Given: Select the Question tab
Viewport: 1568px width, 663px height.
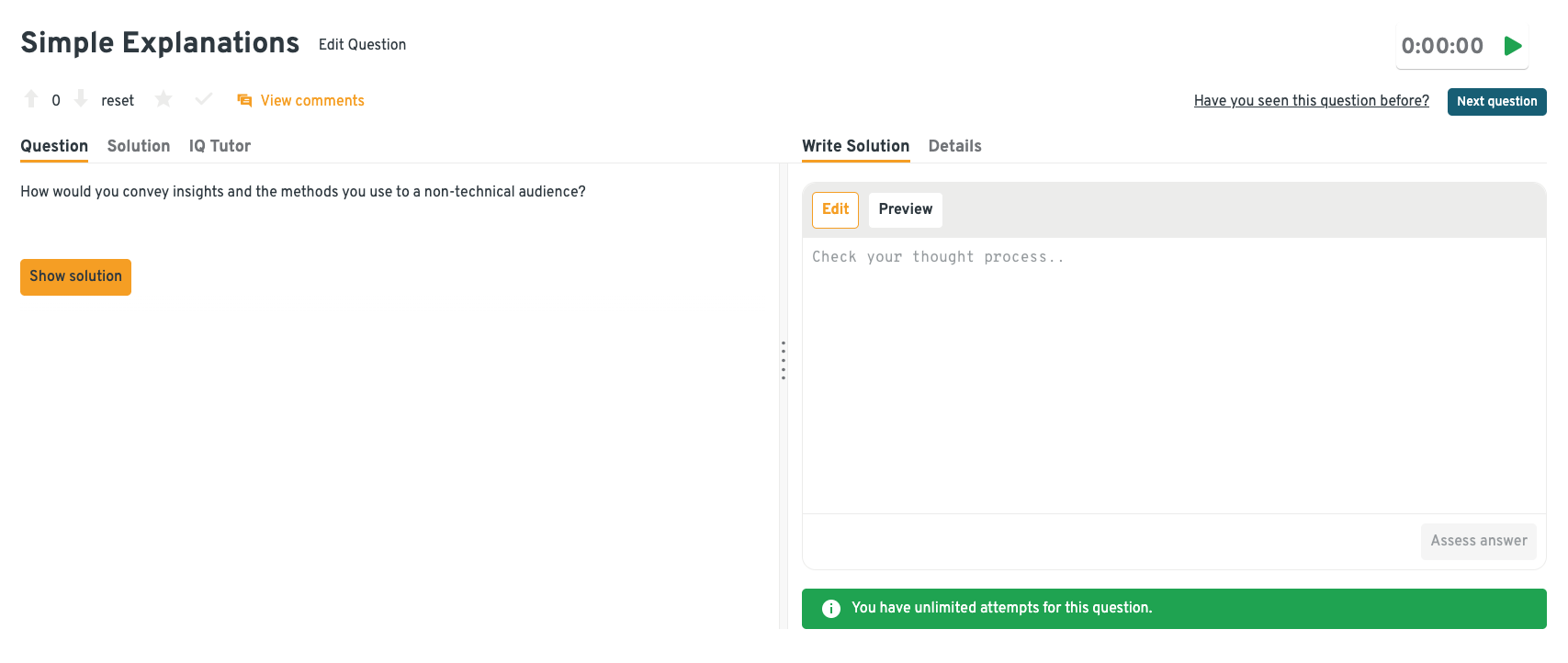Looking at the screenshot, I should pos(54,146).
